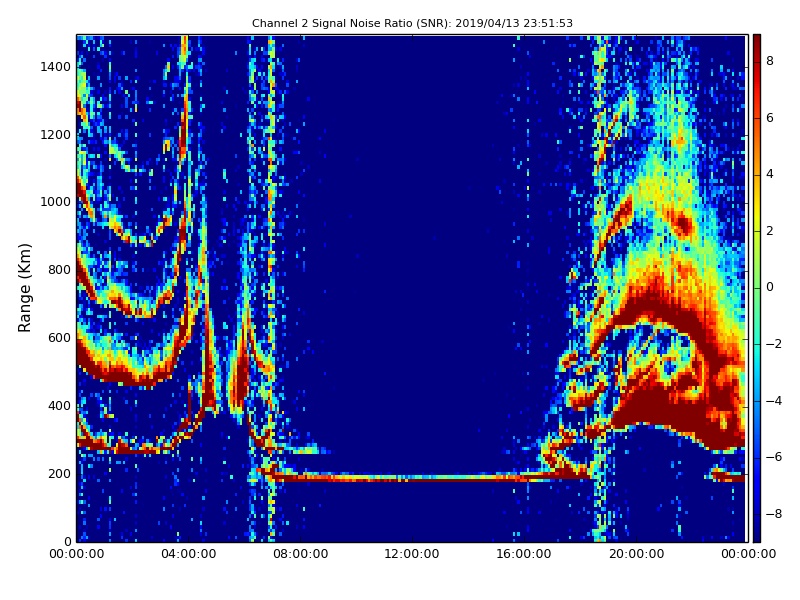Viewport: 800px width, 600px height.
Task: Click the 1000 range tick label
Action: click(x=56, y=202)
